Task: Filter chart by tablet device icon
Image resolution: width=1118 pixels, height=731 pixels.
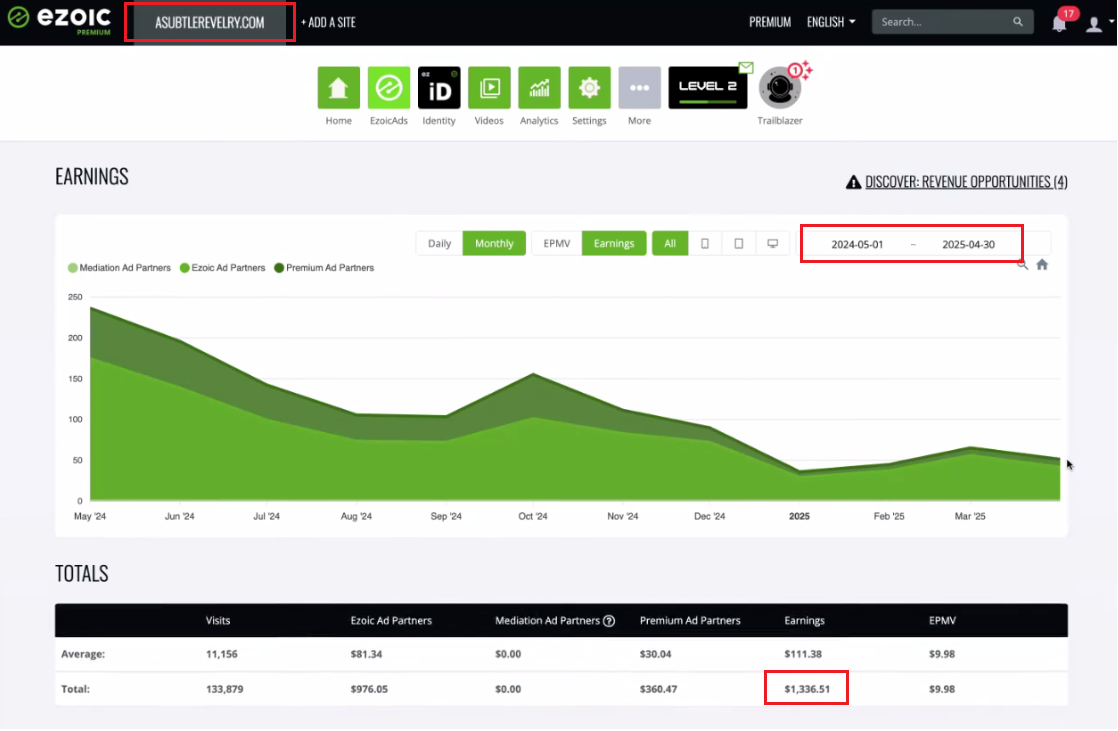Action: (x=739, y=243)
